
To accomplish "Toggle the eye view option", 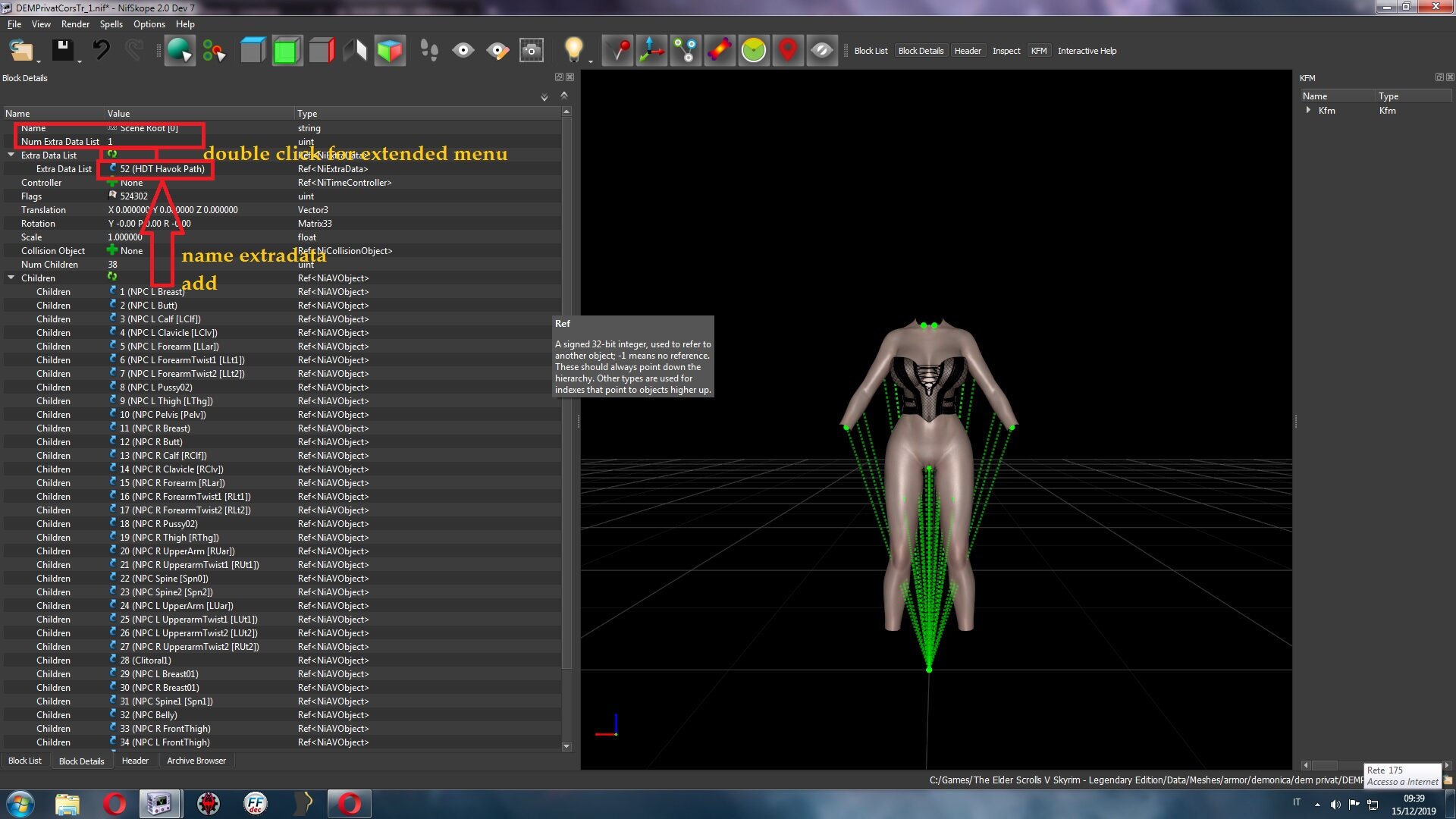I will pos(463,51).
